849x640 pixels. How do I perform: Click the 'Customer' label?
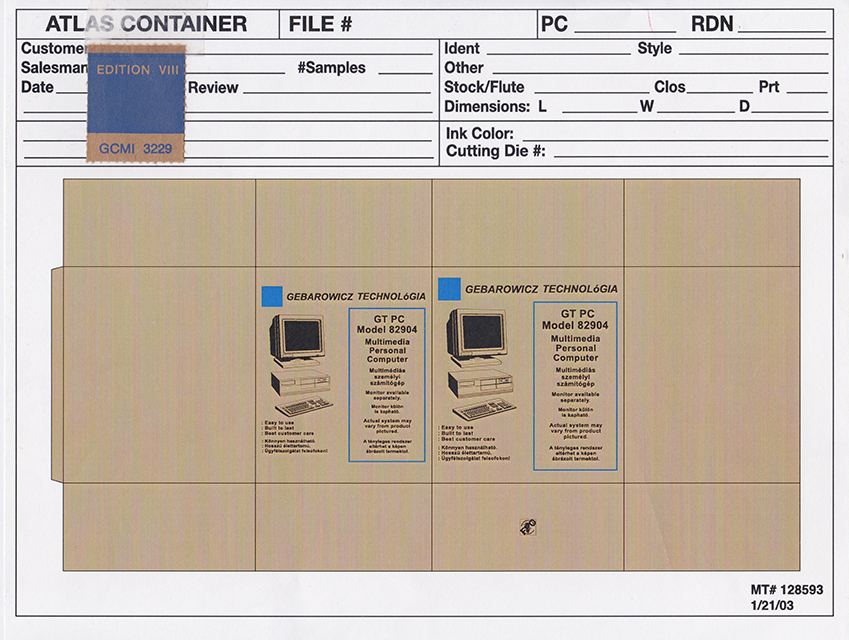tap(53, 48)
